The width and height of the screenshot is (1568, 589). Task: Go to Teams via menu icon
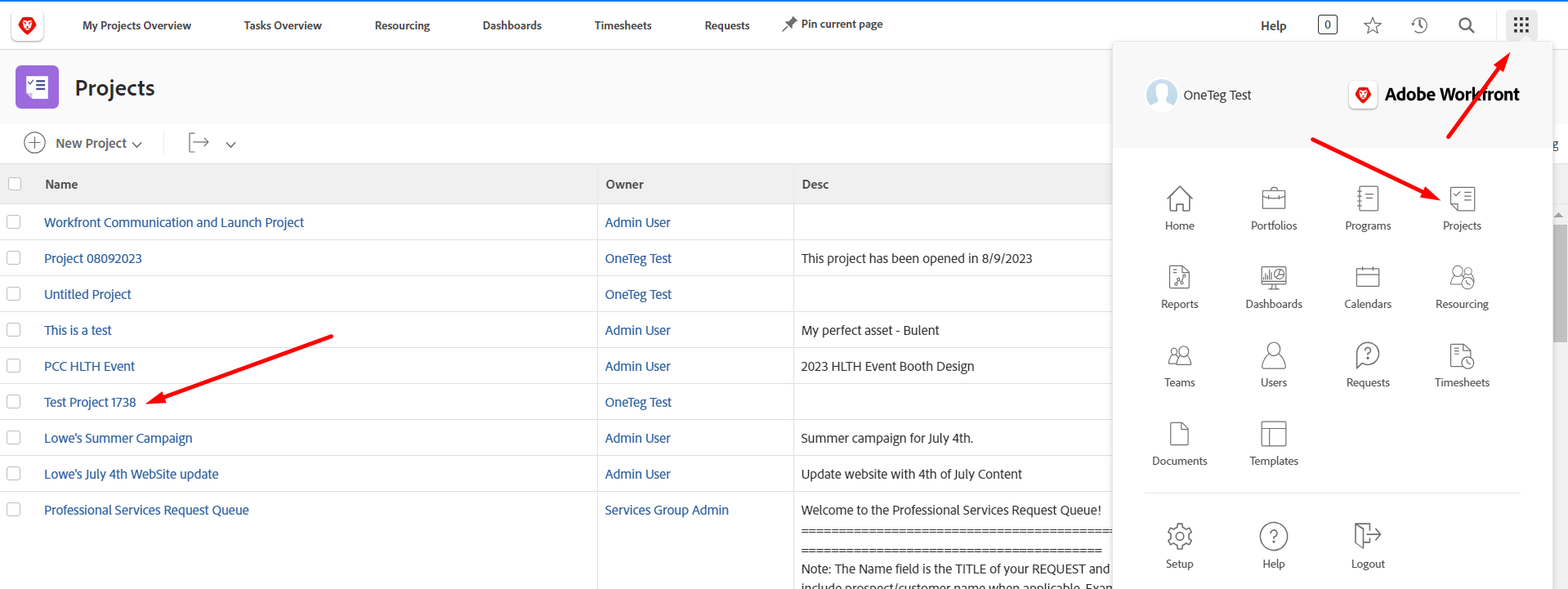tap(1179, 356)
